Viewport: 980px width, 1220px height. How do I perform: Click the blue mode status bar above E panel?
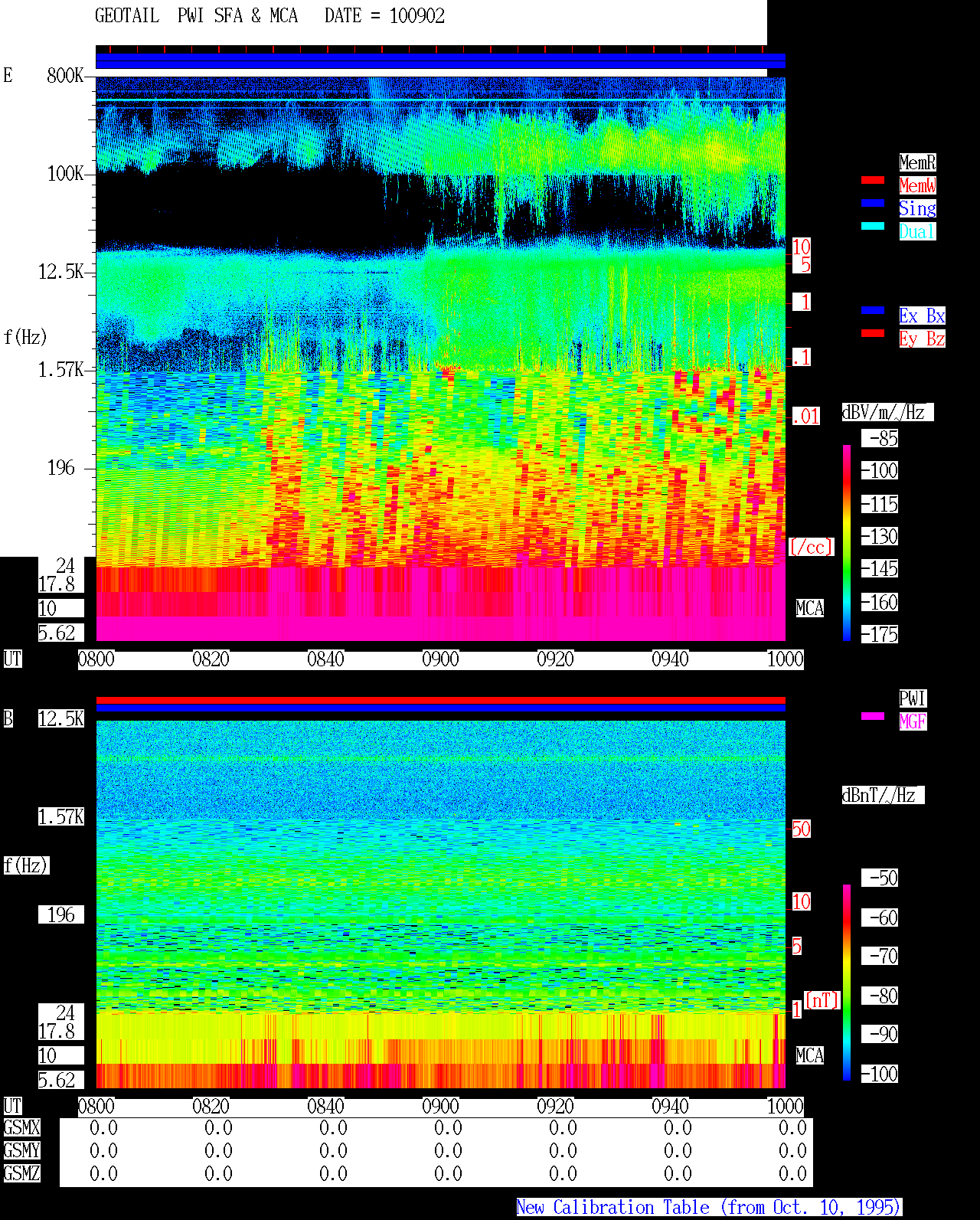click(440, 61)
